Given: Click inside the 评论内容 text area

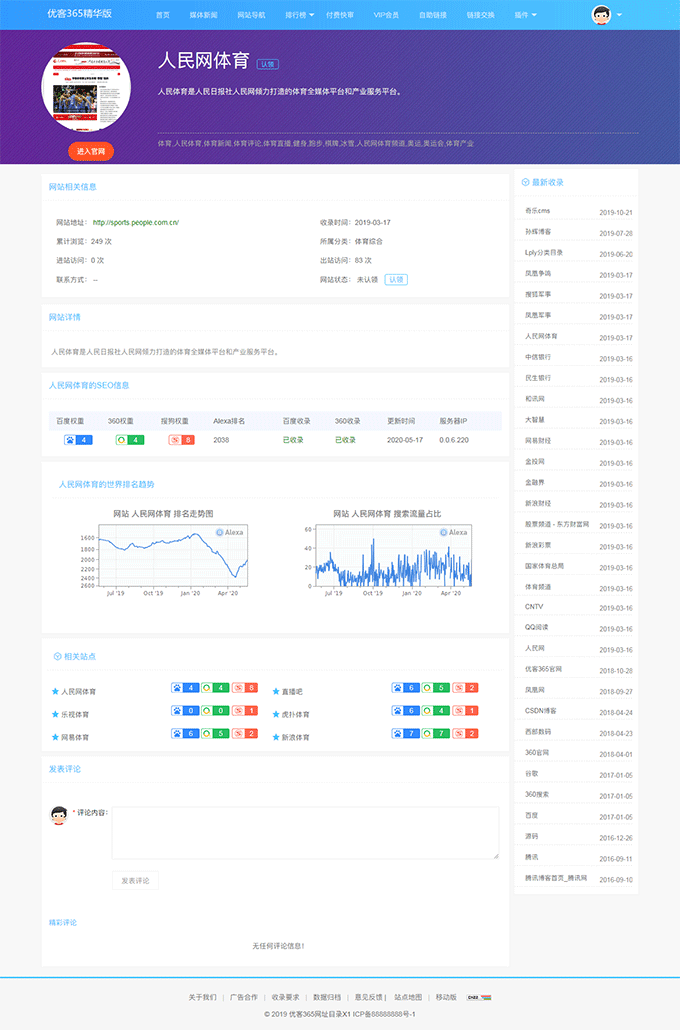Looking at the screenshot, I should point(305,833).
